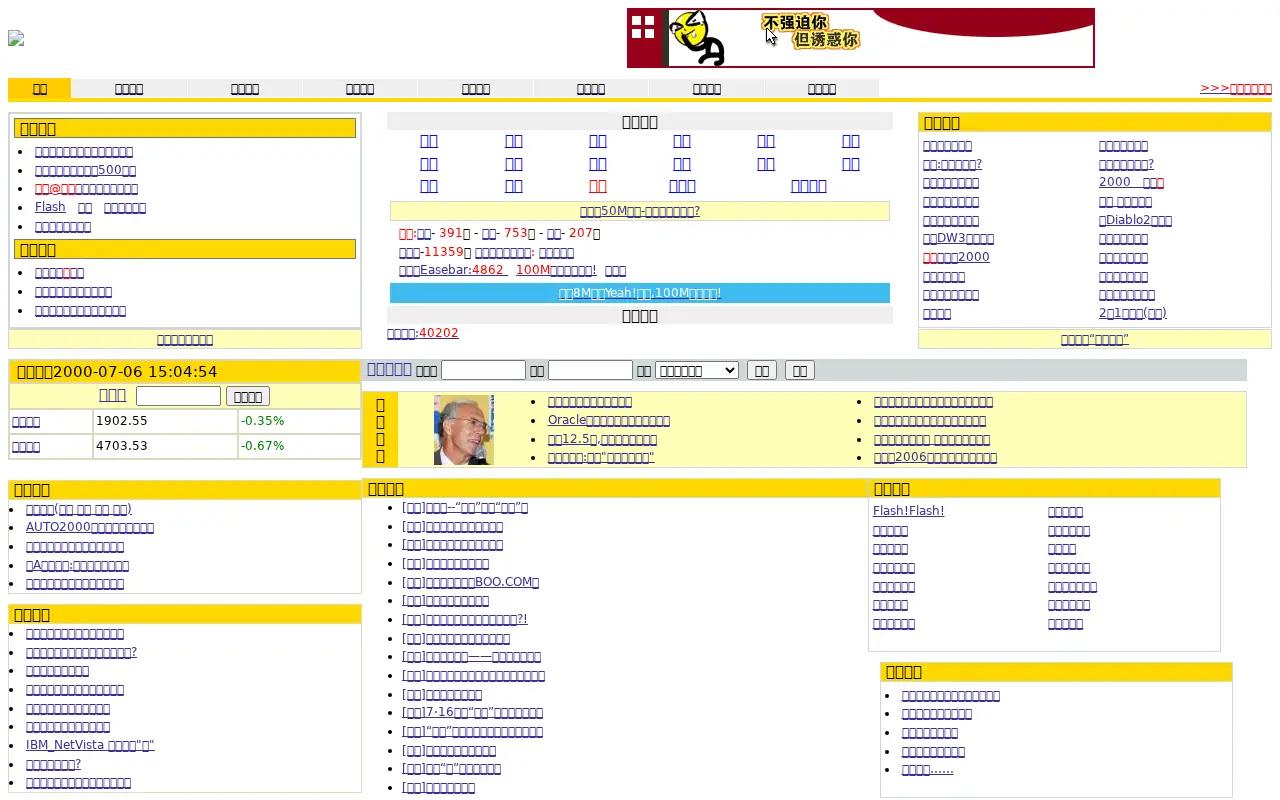Select the '1902.55' index value cell
Image resolution: width=1280 pixels, height=800 pixels.
point(165,421)
